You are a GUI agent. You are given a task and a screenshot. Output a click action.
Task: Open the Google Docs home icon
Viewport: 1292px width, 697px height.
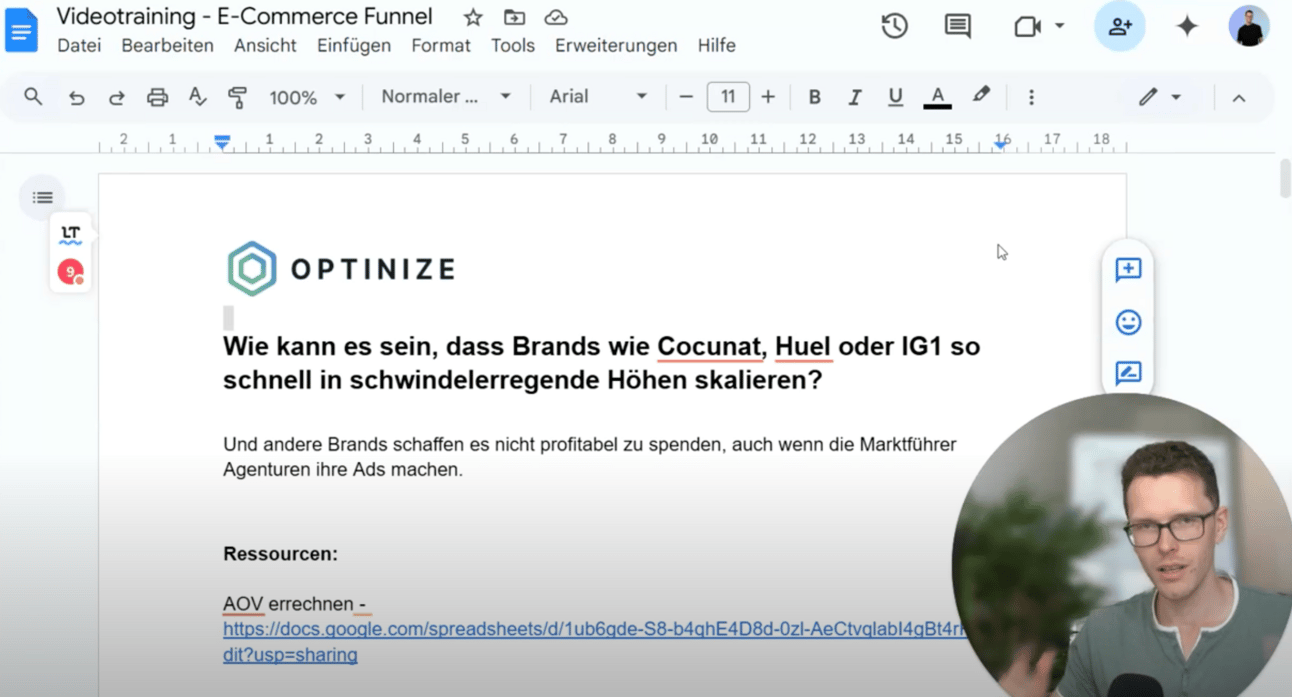pos(21,30)
